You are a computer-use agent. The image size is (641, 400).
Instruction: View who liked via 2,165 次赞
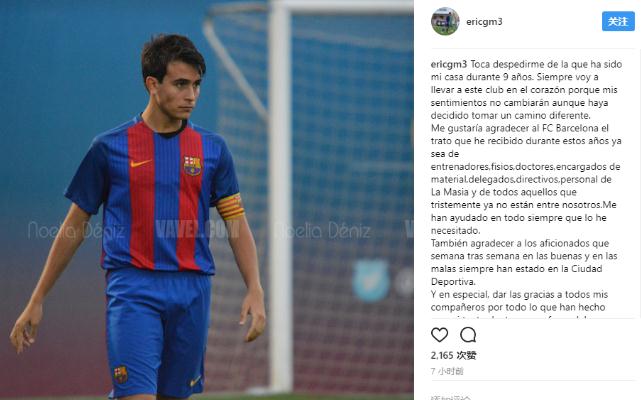pyautogui.click(x=453, y=355)
